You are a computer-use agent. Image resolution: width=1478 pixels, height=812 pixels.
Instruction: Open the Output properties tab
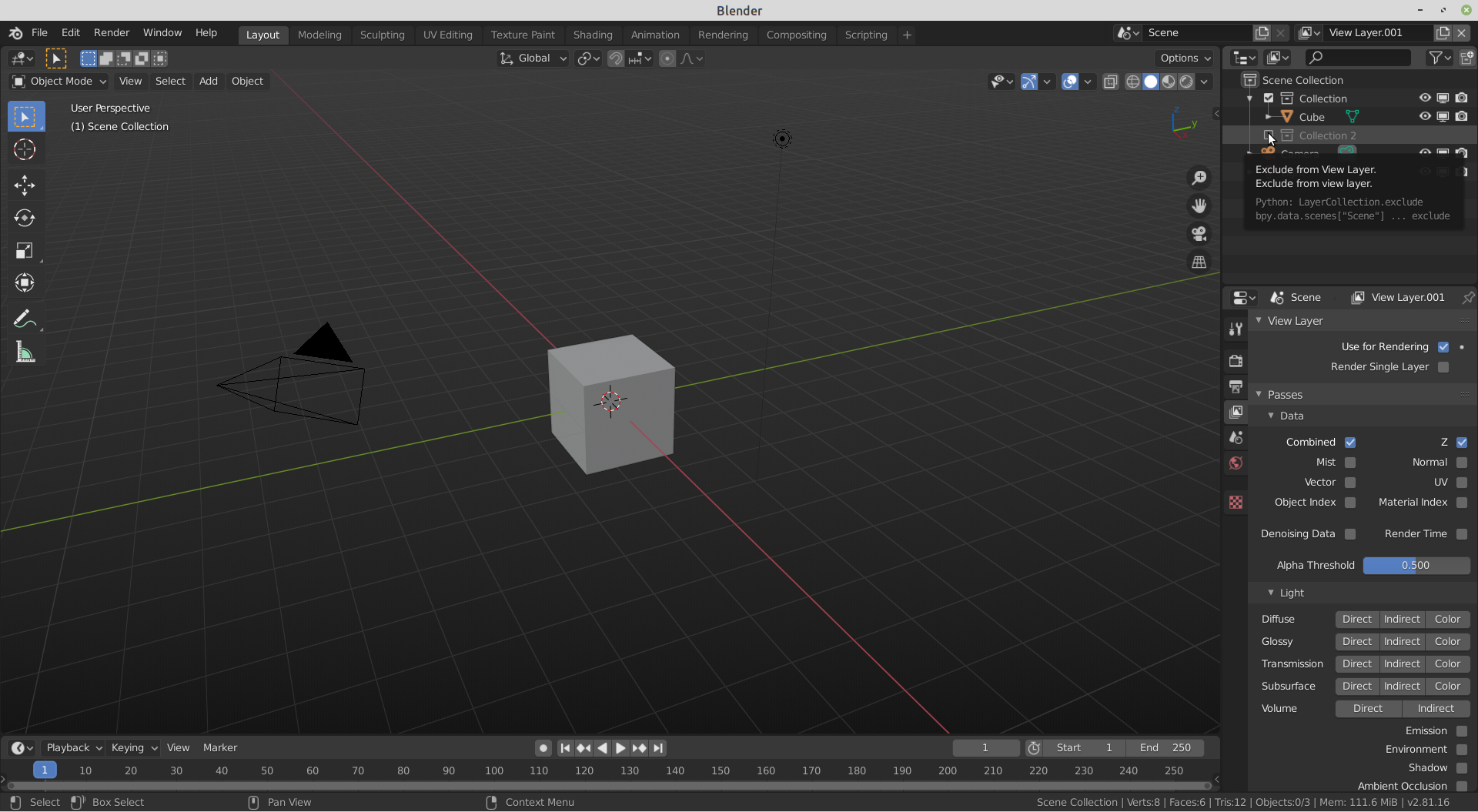coord(1236,386)
